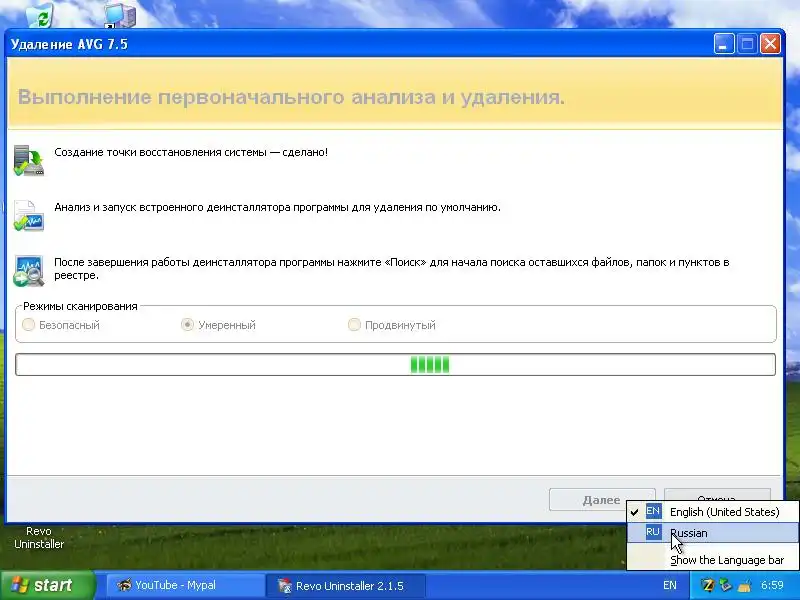Click the 6:59 system clock
Screen dimensions: 800x600
(772, 586)
